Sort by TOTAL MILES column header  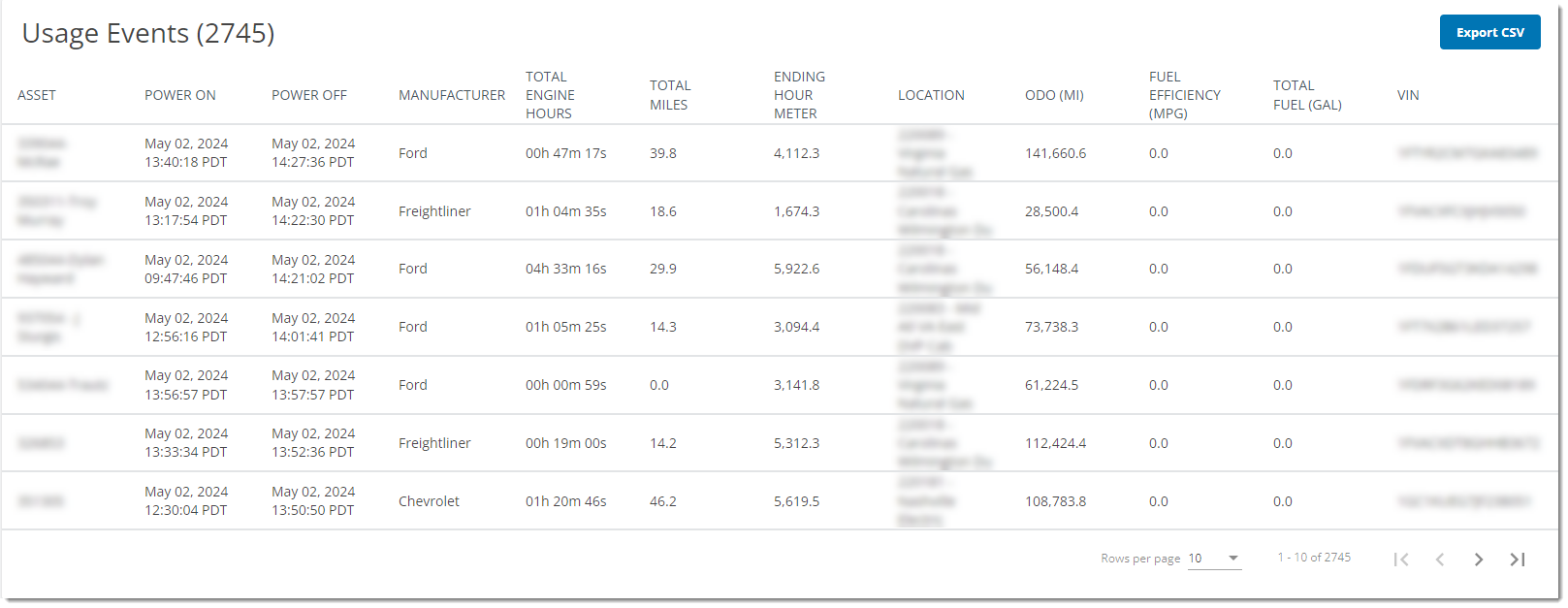pyautogui.click(x=670, y=95)
